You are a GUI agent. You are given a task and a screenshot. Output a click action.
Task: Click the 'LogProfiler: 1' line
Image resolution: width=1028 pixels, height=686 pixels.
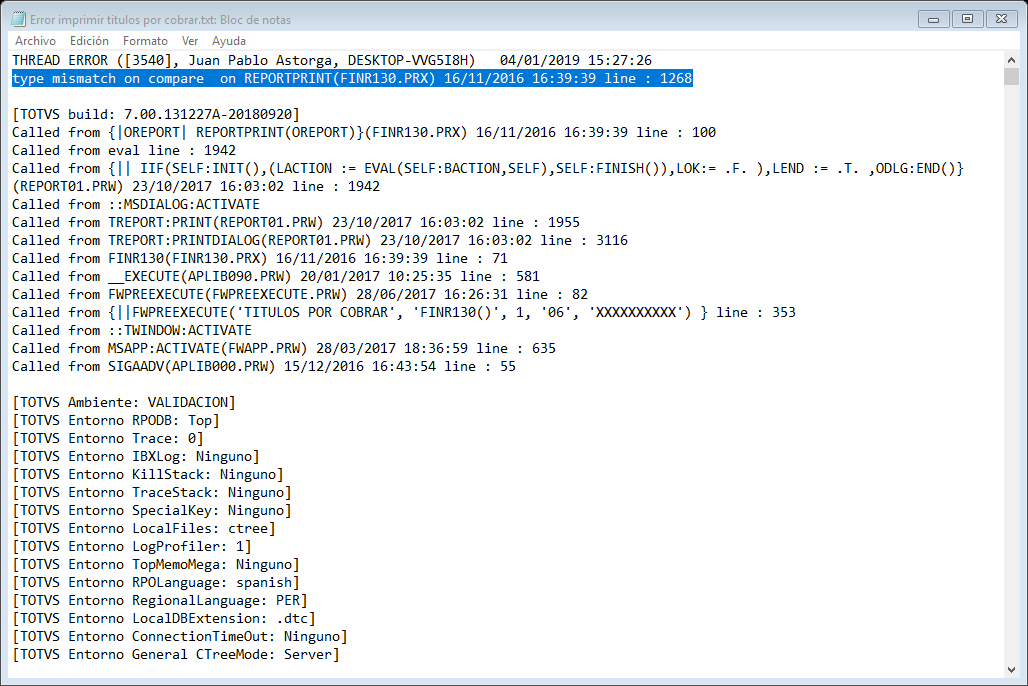point(132,546)
